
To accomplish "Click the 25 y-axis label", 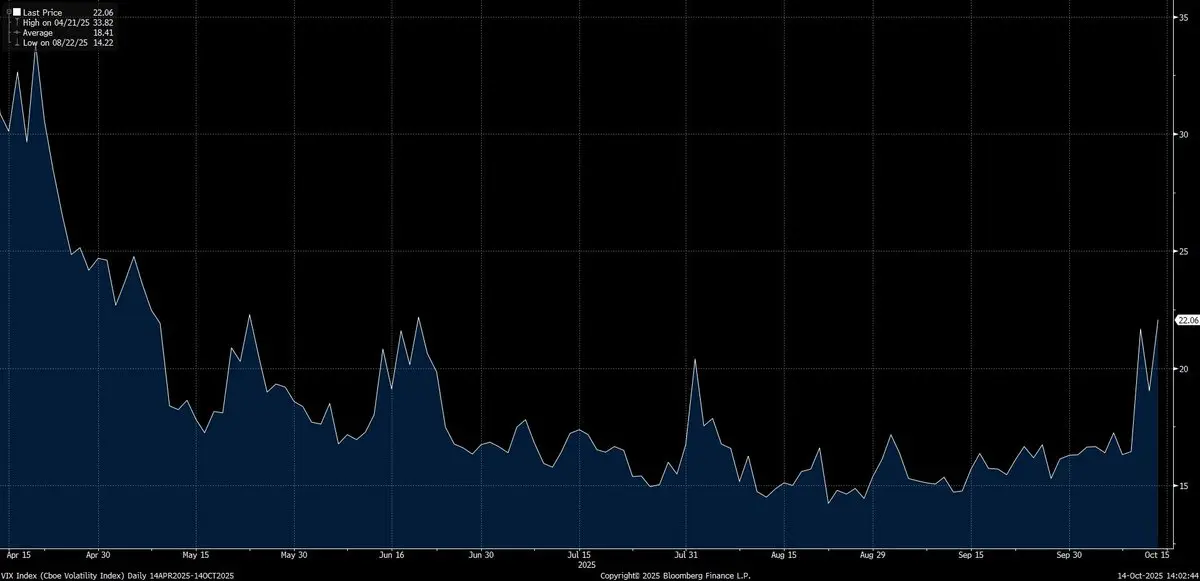I will tap(1182, 251).
